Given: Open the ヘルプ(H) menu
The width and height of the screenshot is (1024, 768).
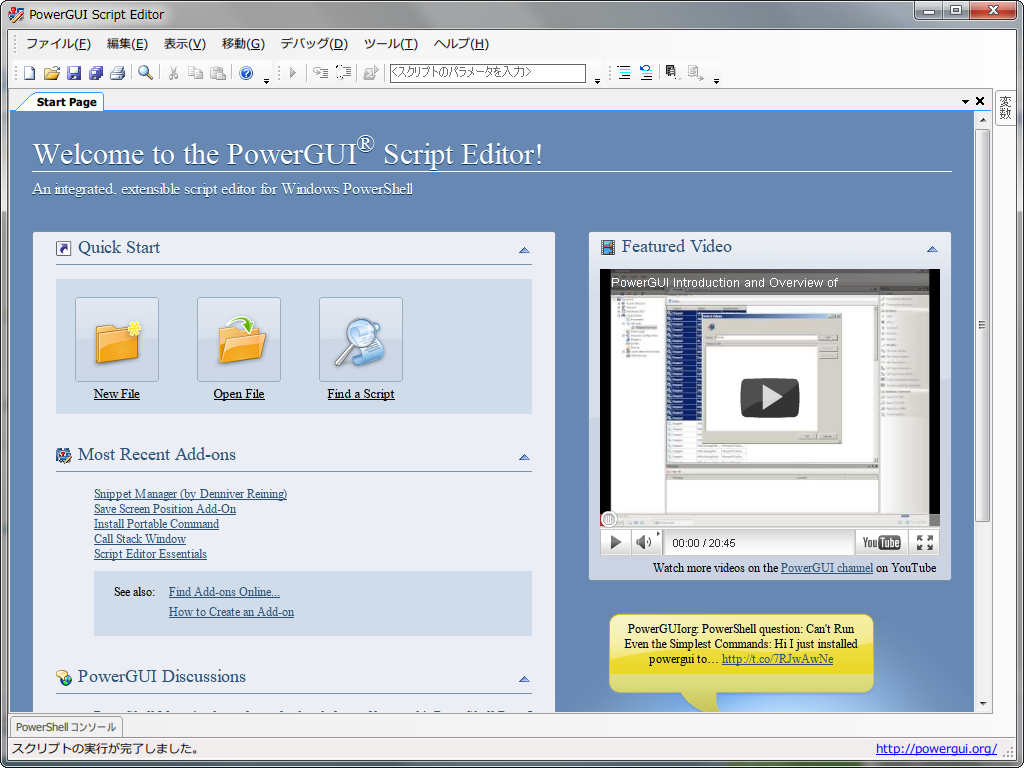Looking at the screenshot, I should point(461,44).
